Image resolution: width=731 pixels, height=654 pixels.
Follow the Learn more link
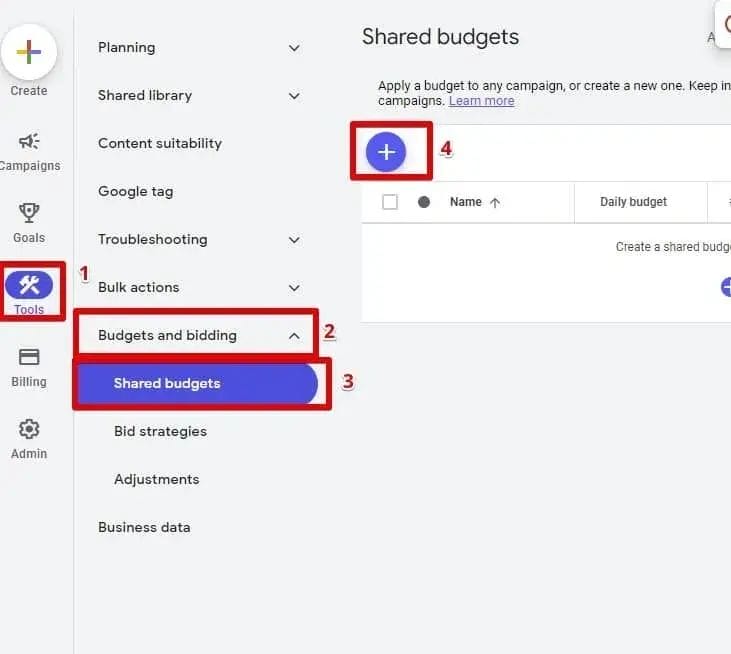click(x=482, y=101)
